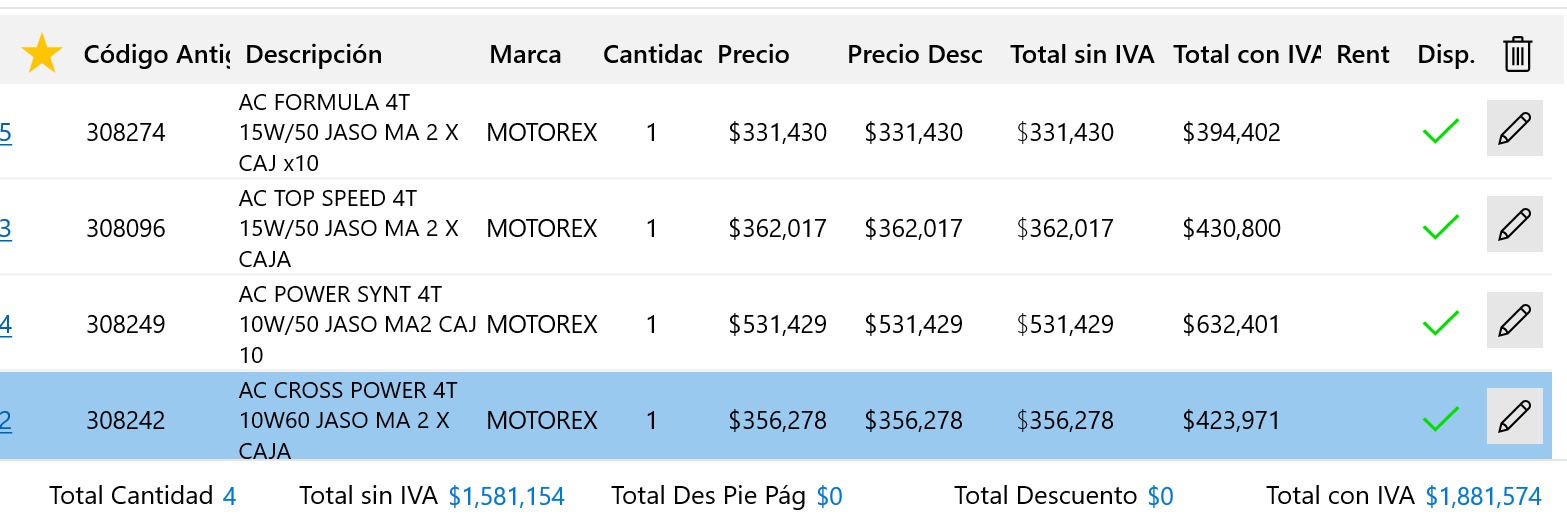The height and width of the screenshot is (527, 1567).
Task: Open link number 3 in second row
Action: click(6, 229)
